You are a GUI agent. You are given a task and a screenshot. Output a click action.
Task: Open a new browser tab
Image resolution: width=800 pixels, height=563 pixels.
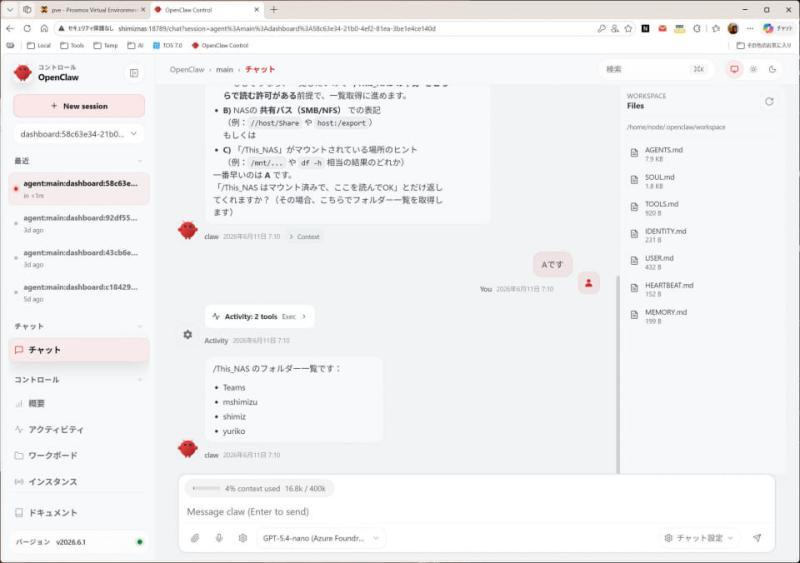pyautogui.click(x=273, y=10)
